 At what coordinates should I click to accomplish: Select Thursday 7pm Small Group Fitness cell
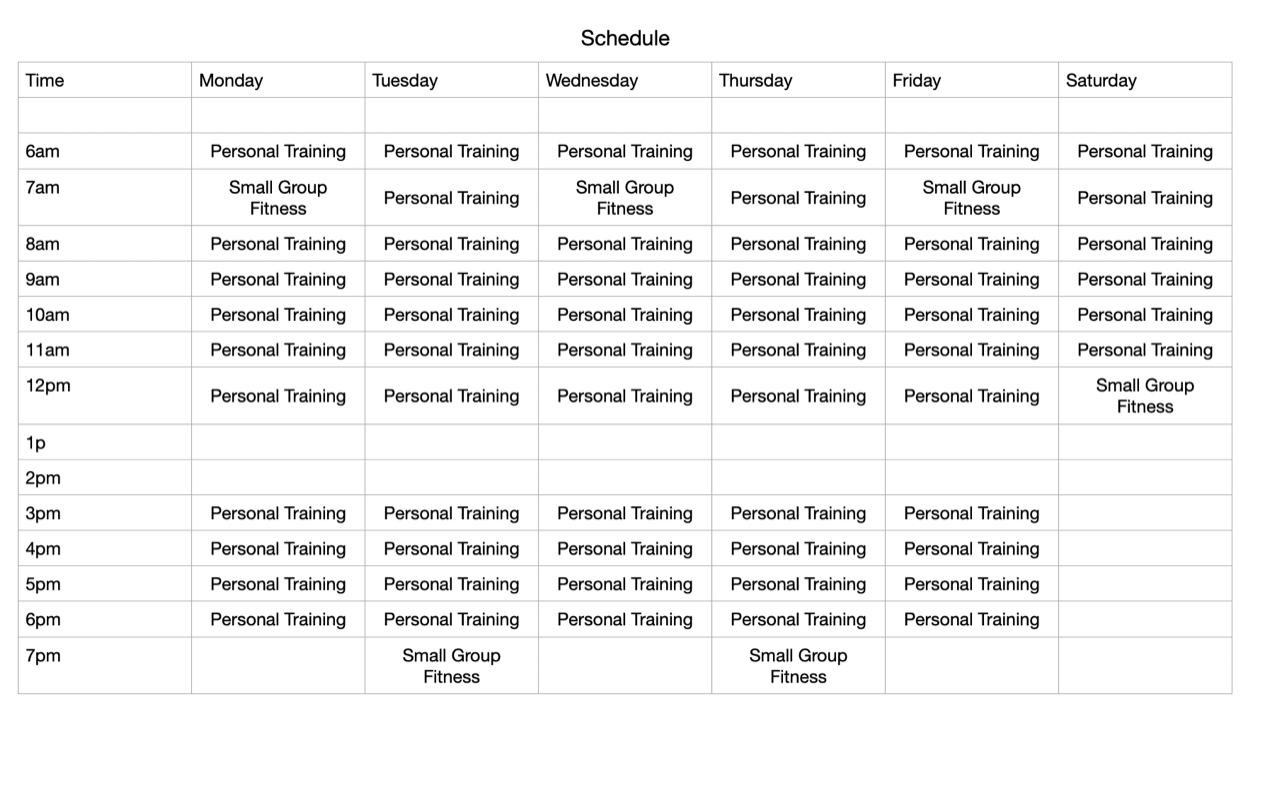point(798,666)
